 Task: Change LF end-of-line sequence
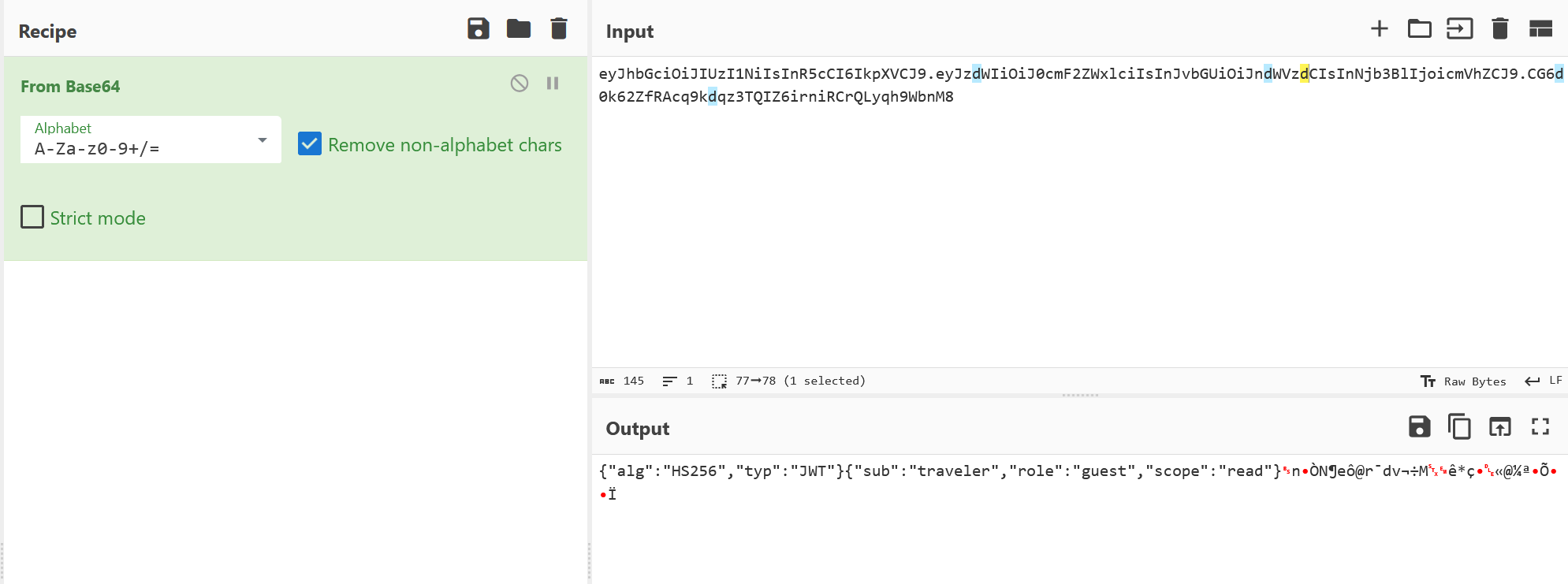click(1544, 381)
